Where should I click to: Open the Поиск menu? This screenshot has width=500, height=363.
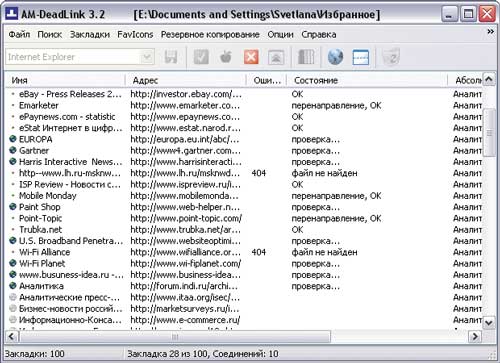pos(50,34)
